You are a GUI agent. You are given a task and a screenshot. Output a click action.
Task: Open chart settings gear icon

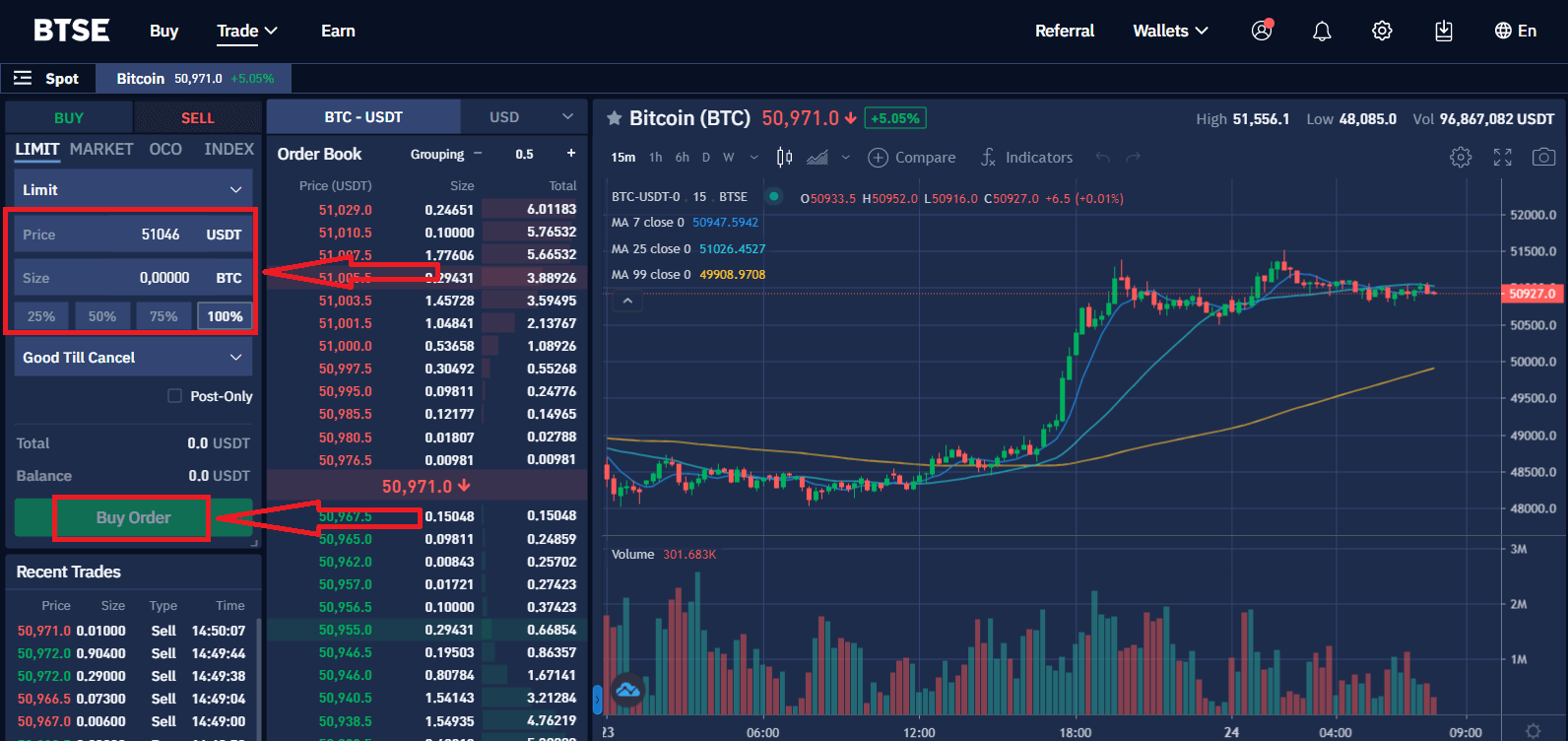click(x=1461, y=158)
